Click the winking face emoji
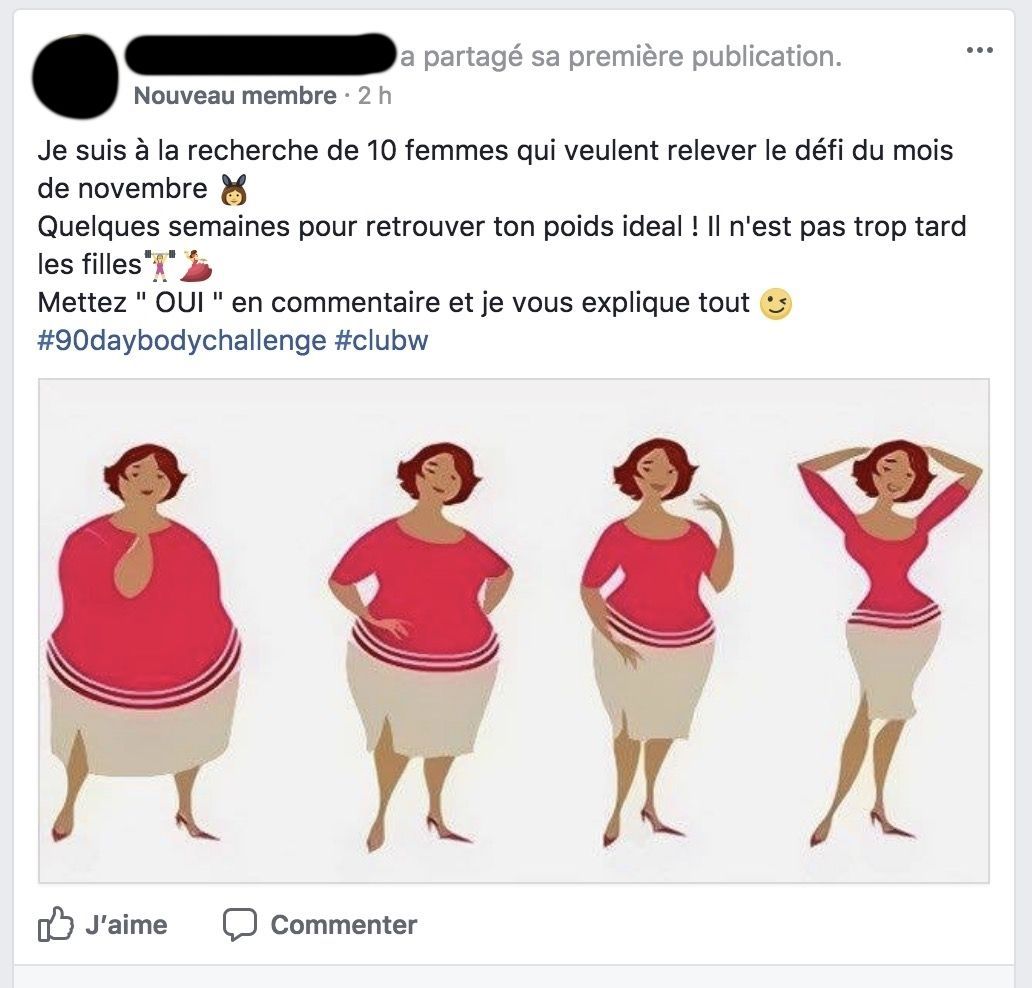The image size is (1032, 988). [776, 303]
